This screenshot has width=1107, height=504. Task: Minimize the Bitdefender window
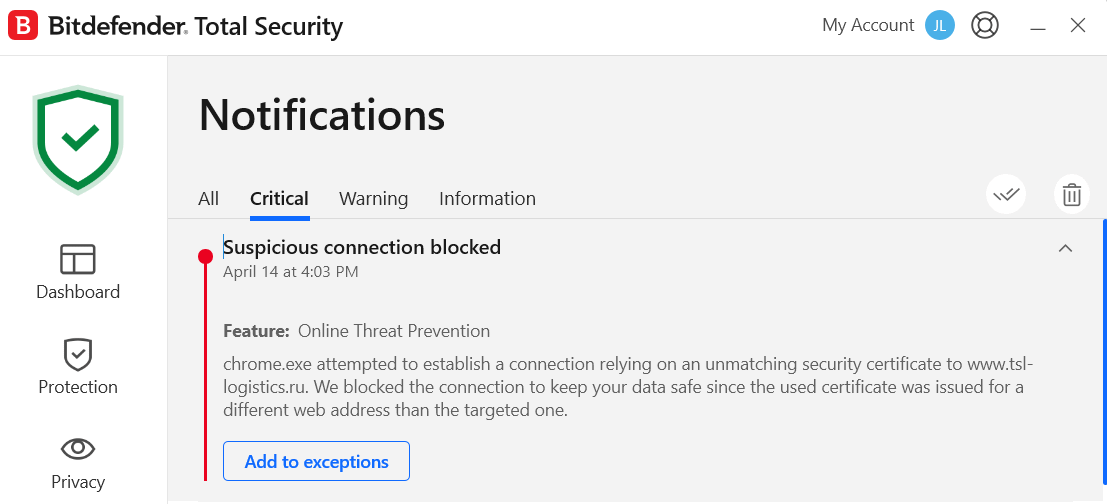pyautogui.click(x=1037, y=27)
